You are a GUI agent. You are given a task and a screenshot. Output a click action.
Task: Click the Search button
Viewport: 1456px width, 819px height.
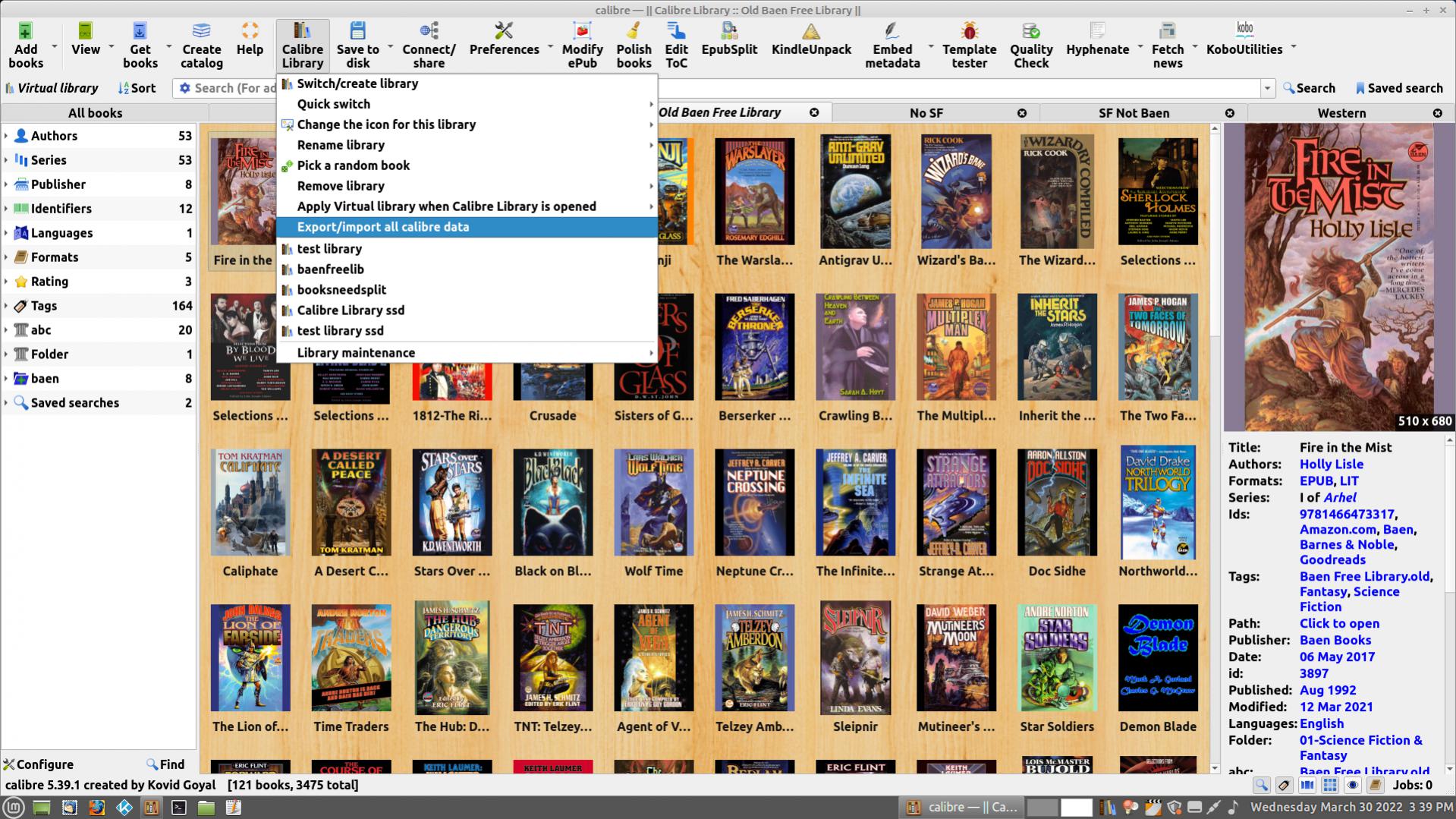tap(1309, 88)
